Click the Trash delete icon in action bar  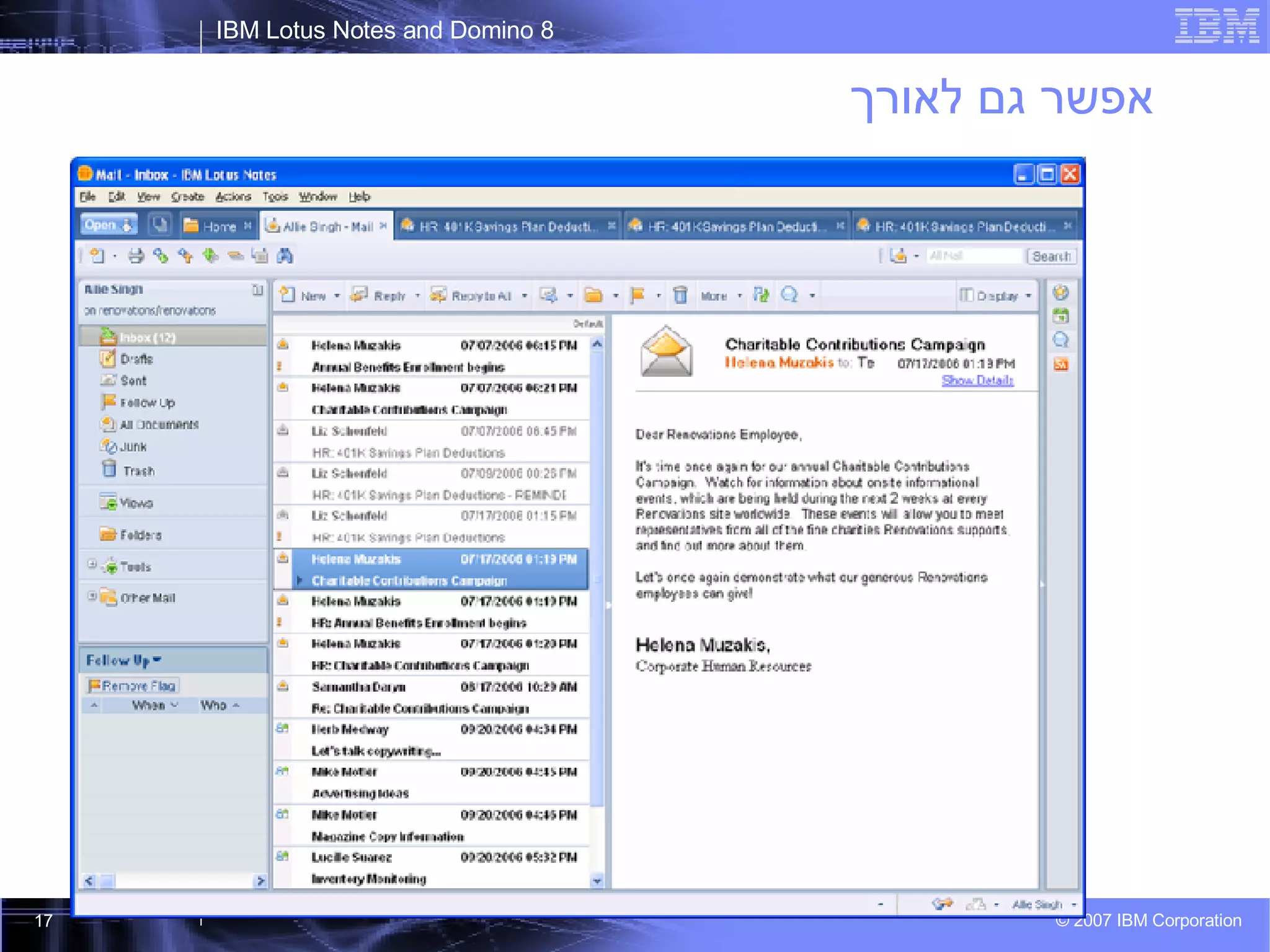tap(680, 295)
